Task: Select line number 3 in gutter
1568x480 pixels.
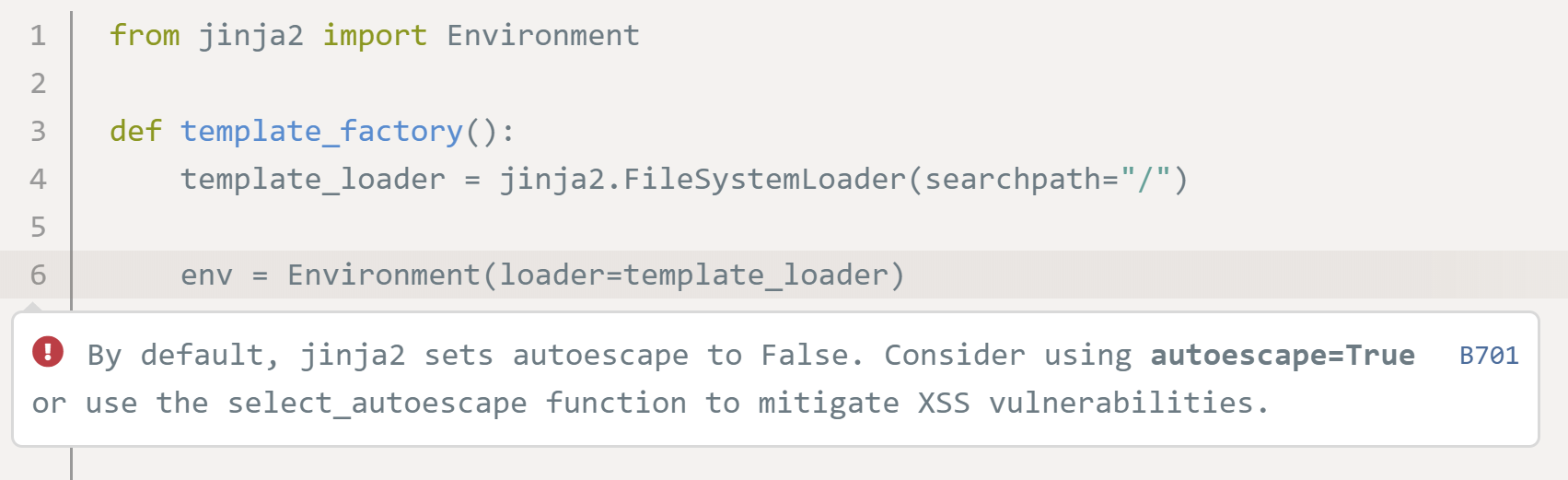Action: [x=38, y=132]
